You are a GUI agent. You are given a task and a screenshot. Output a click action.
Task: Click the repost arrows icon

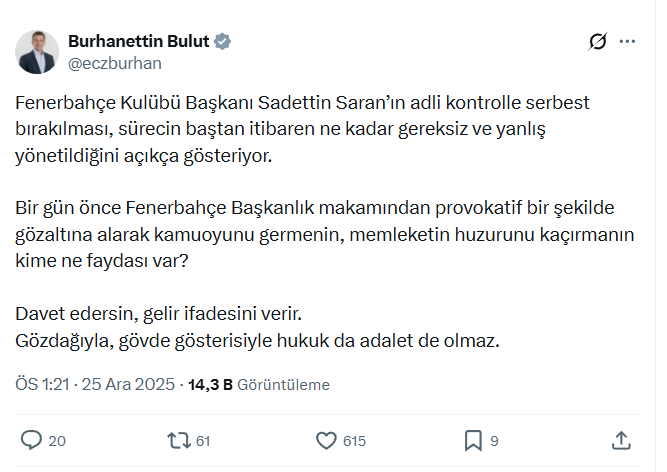pyautogui.click(x=178, y=440)
